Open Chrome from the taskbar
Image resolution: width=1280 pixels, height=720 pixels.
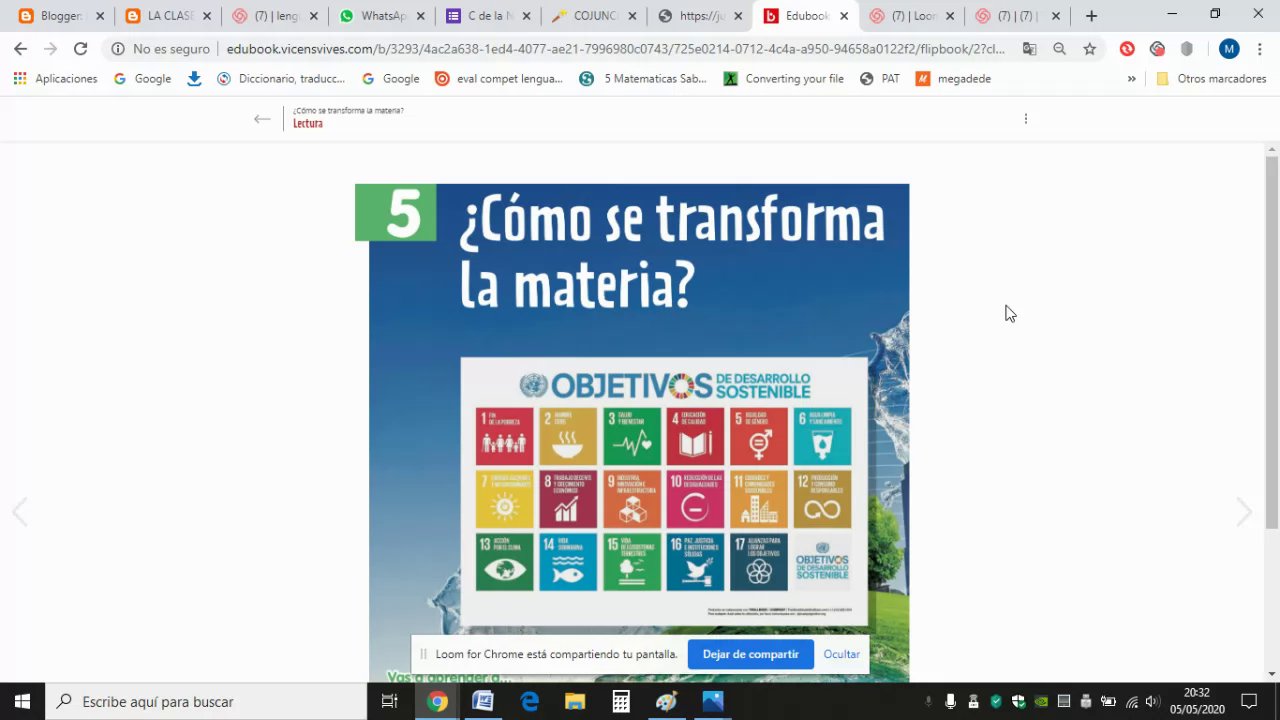437,701
